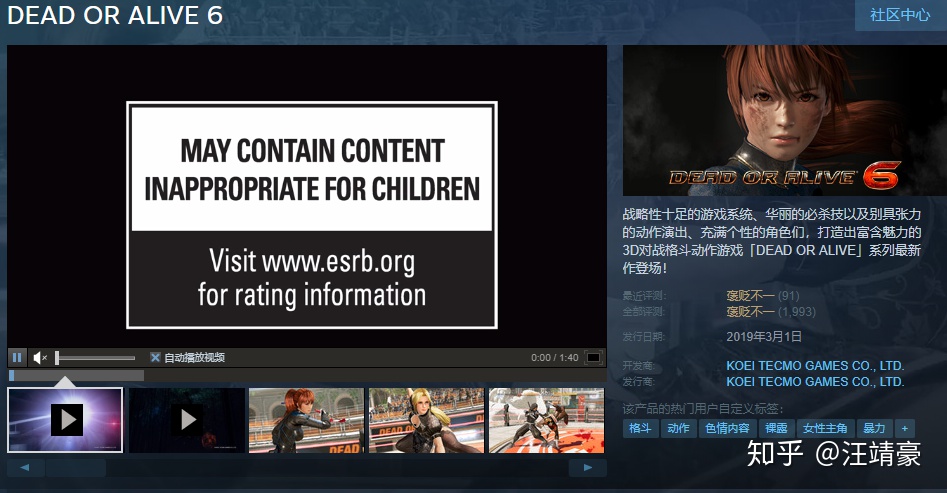Open the 社区中心 community hub
The height and width of the screenshot is (493, 947).
click(x=900, y=15)
